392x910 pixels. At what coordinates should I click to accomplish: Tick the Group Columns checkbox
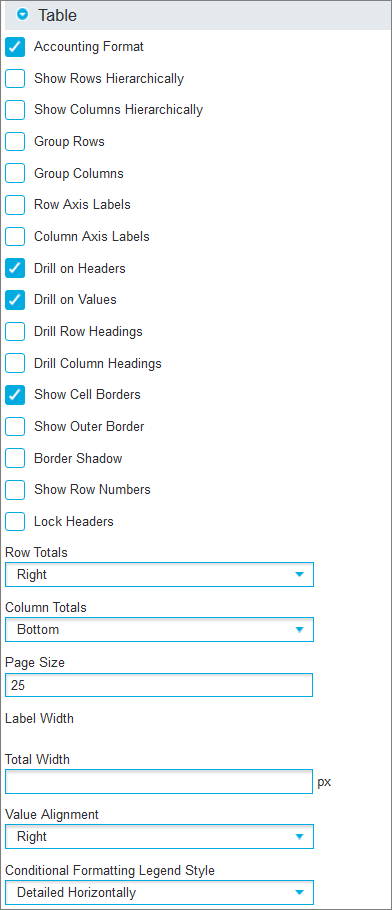point(15,173)
